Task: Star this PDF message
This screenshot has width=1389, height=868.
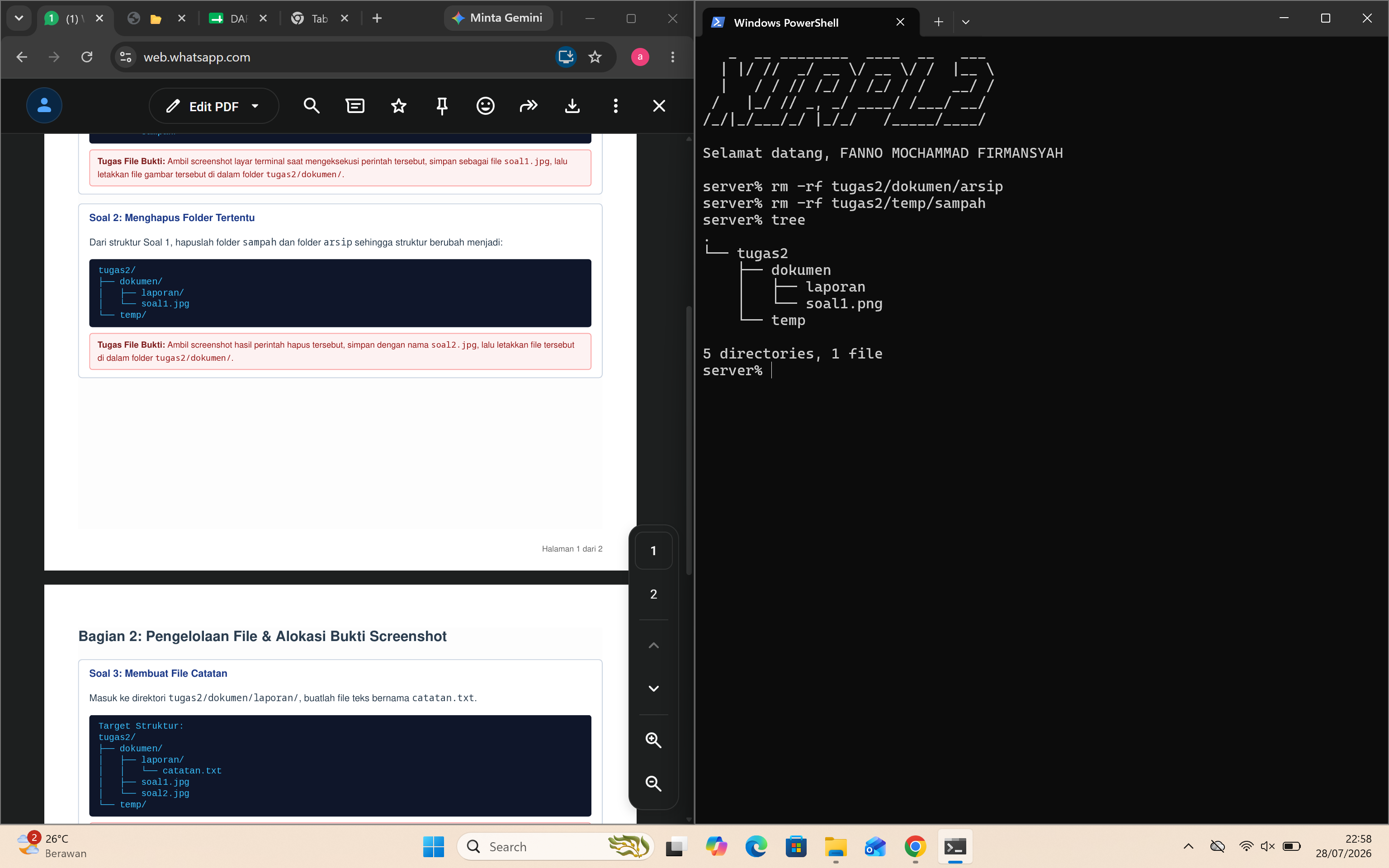Action: click(398, 106)
